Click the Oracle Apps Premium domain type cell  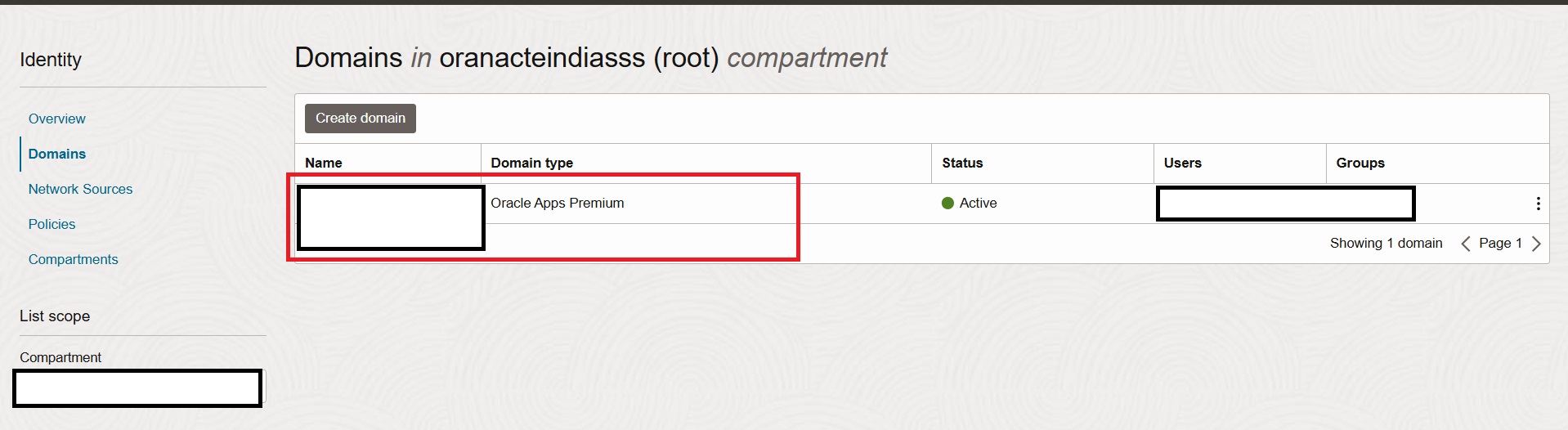[557, 203]
